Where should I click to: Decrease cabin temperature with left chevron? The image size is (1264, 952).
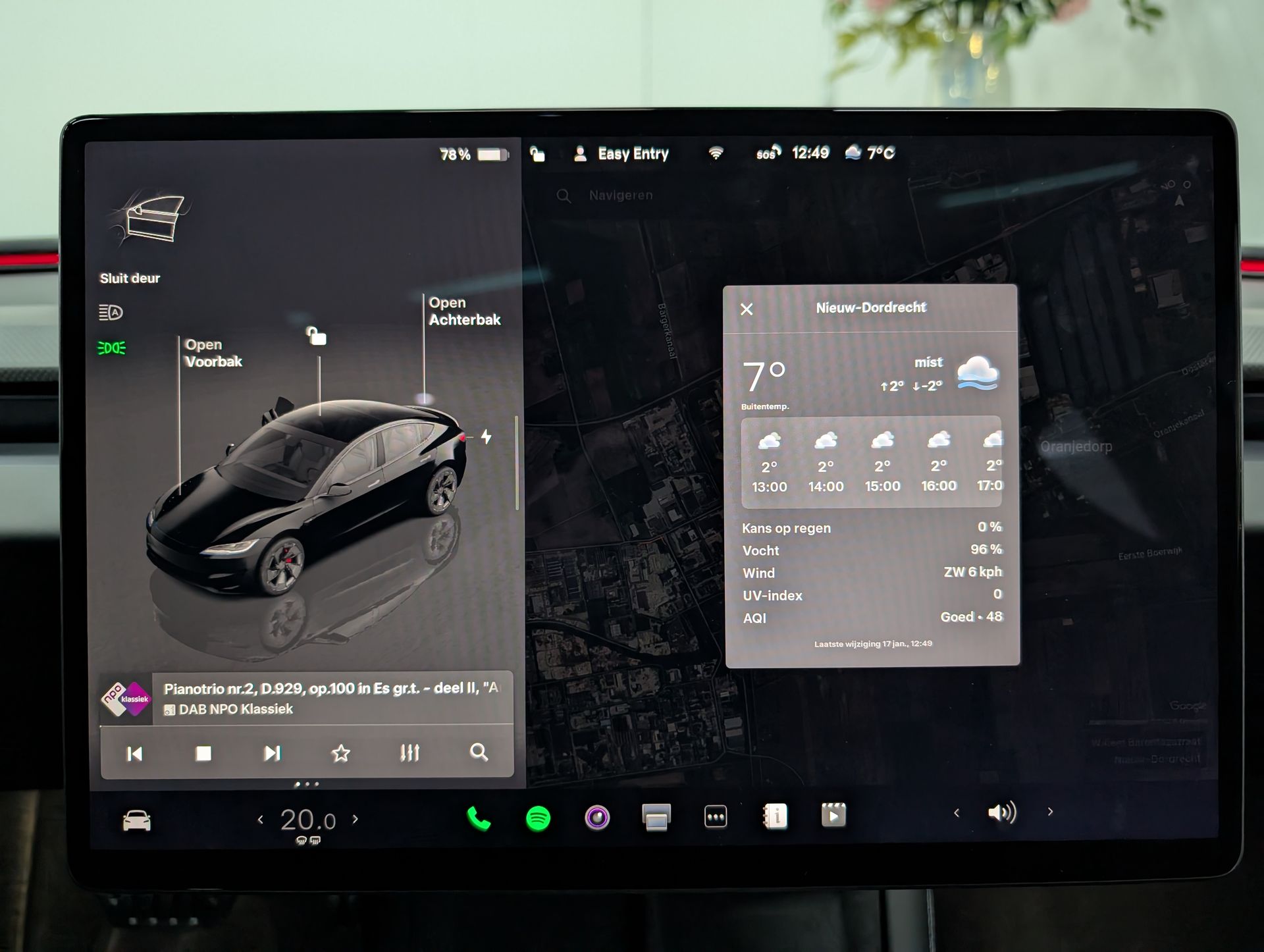coord(261,820)
